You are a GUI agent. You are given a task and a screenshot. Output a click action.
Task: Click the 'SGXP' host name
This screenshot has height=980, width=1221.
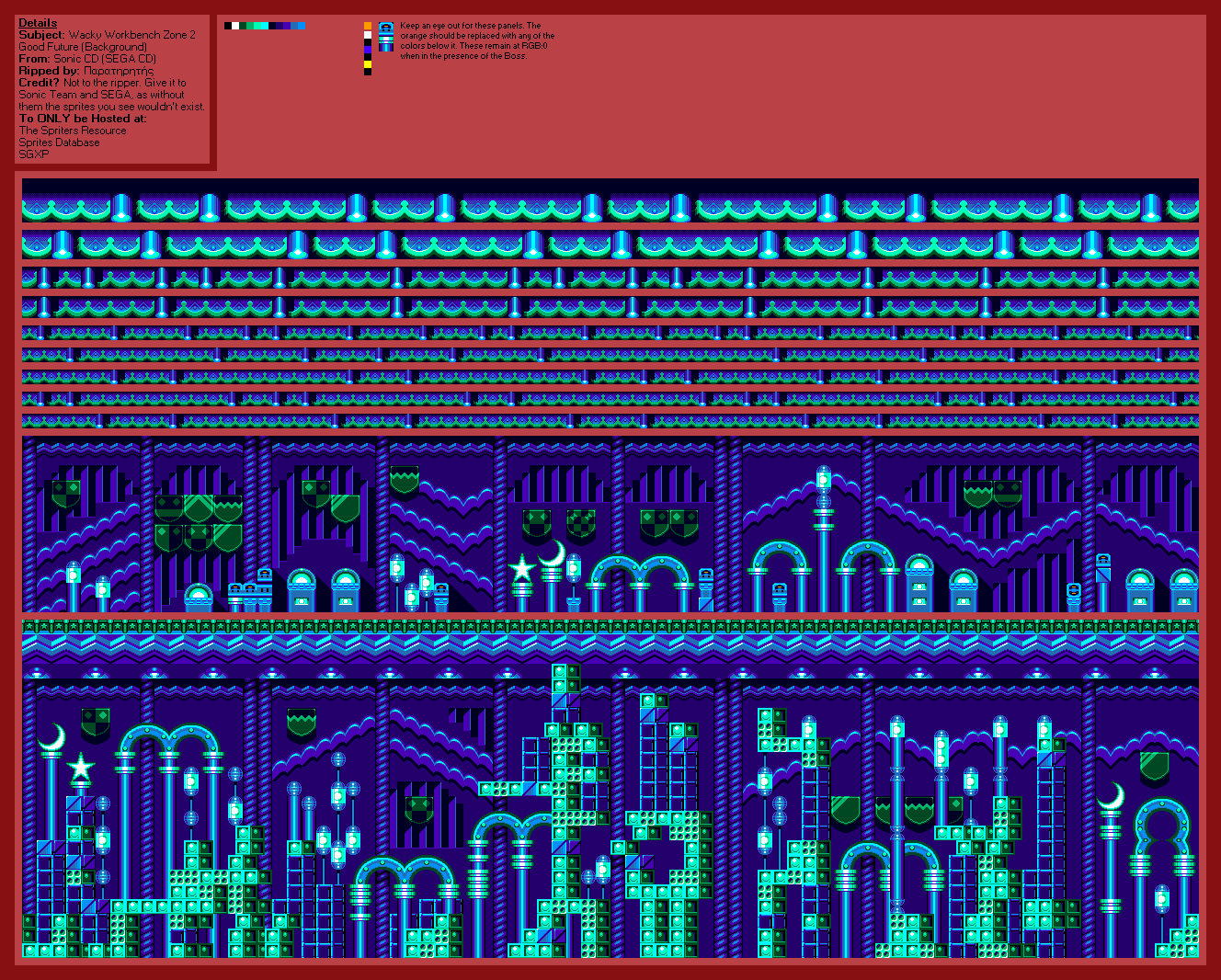click(x=34, y=154)
